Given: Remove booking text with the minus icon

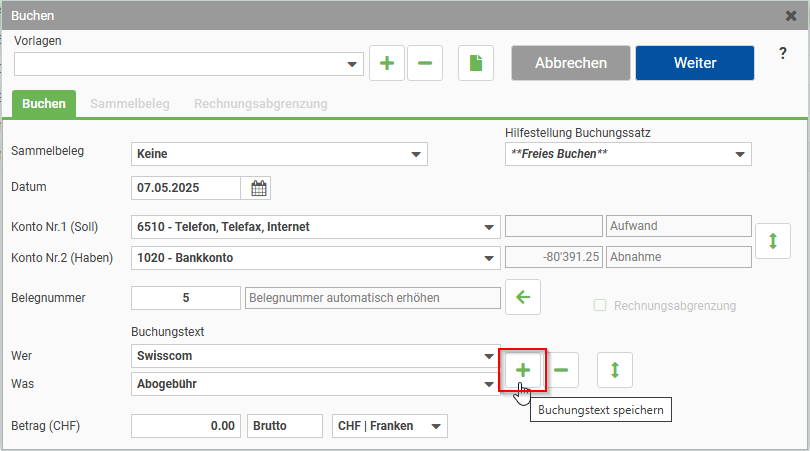Looking at the screenshot, I should (x=561, y=370).
